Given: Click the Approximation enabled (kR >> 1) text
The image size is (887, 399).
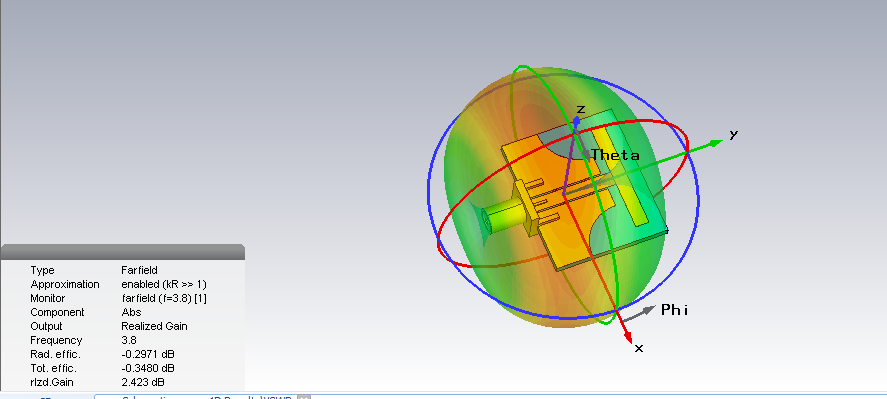Looking at the screenshot, I should (164, 284).
